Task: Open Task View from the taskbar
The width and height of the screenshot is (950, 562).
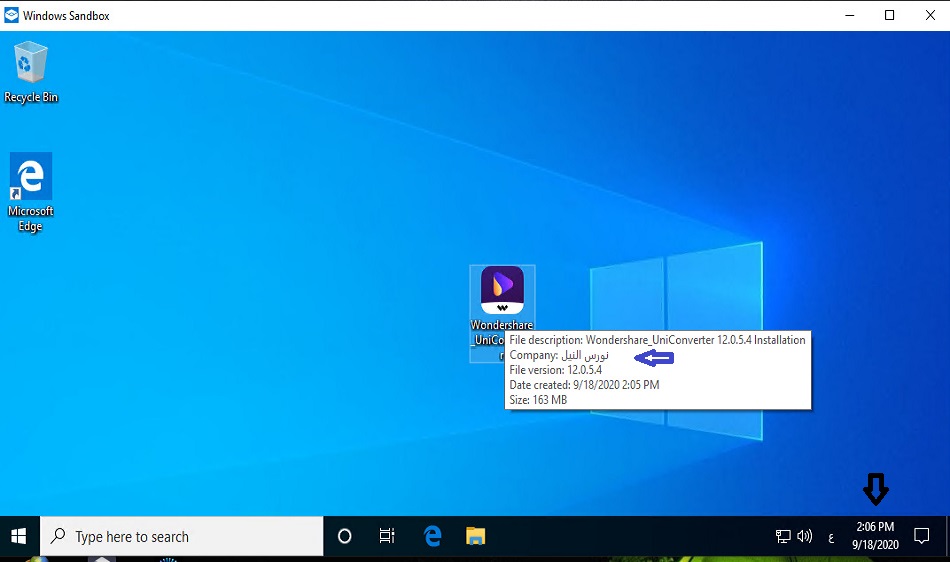Action: click(387, 537)
